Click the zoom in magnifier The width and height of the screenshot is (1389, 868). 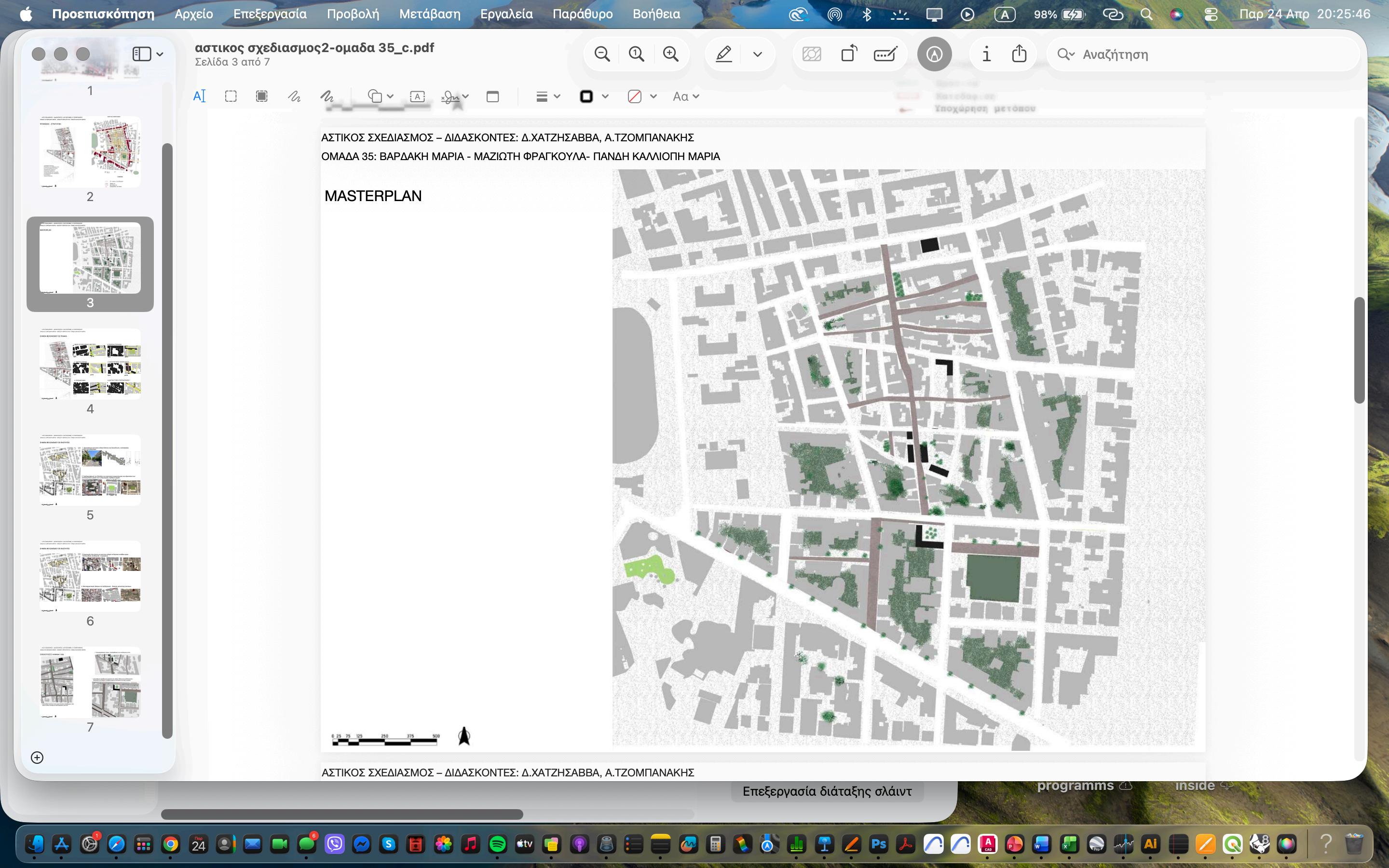click(x=670, y=54)
